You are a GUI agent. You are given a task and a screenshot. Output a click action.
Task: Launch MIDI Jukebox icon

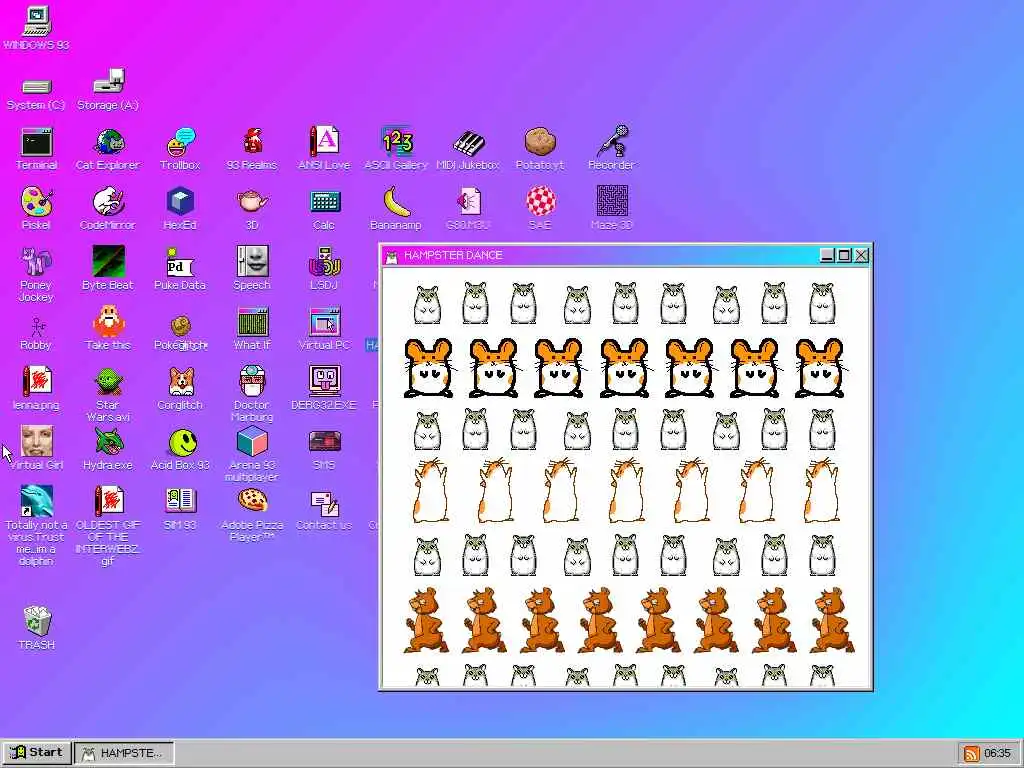pos(468,142)
